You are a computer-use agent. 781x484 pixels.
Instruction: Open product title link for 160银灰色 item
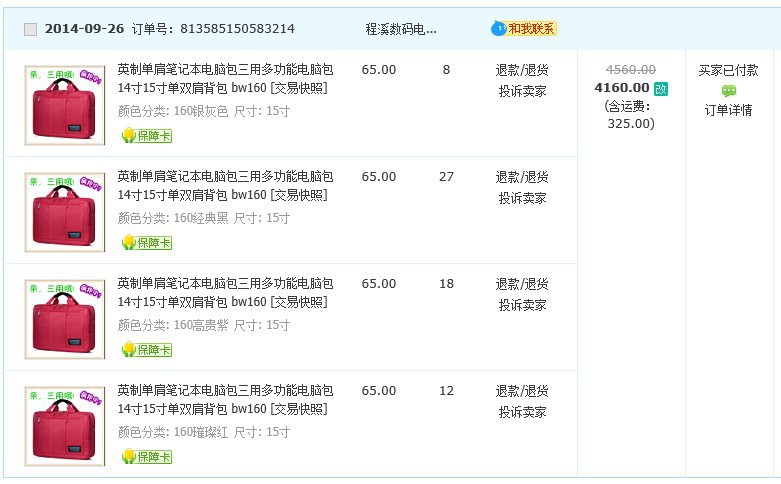225,79
